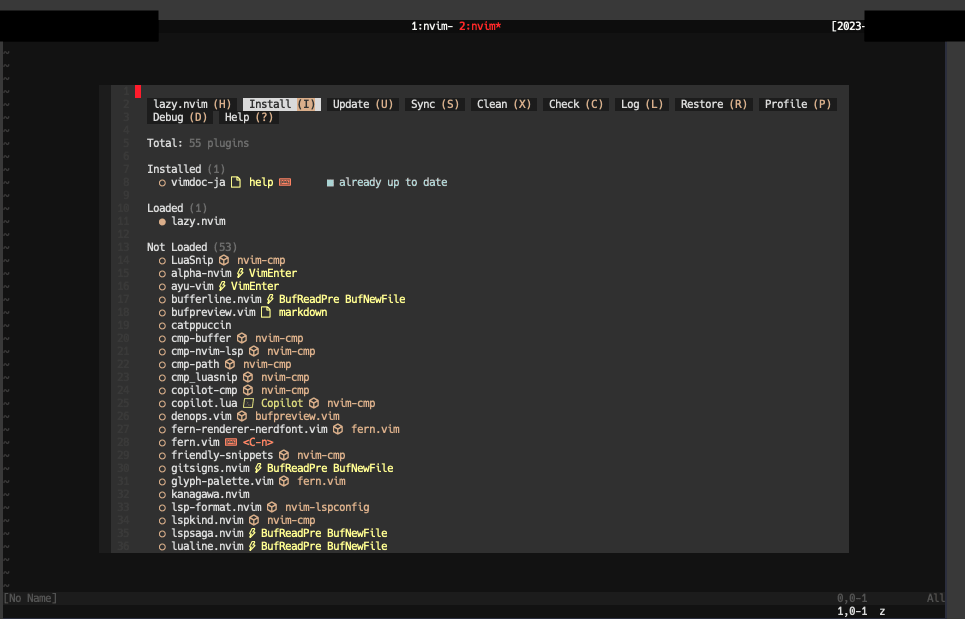Click the package icon on cmp-buffer row
This screenshot has width=965, height=619.
(242, 338)
